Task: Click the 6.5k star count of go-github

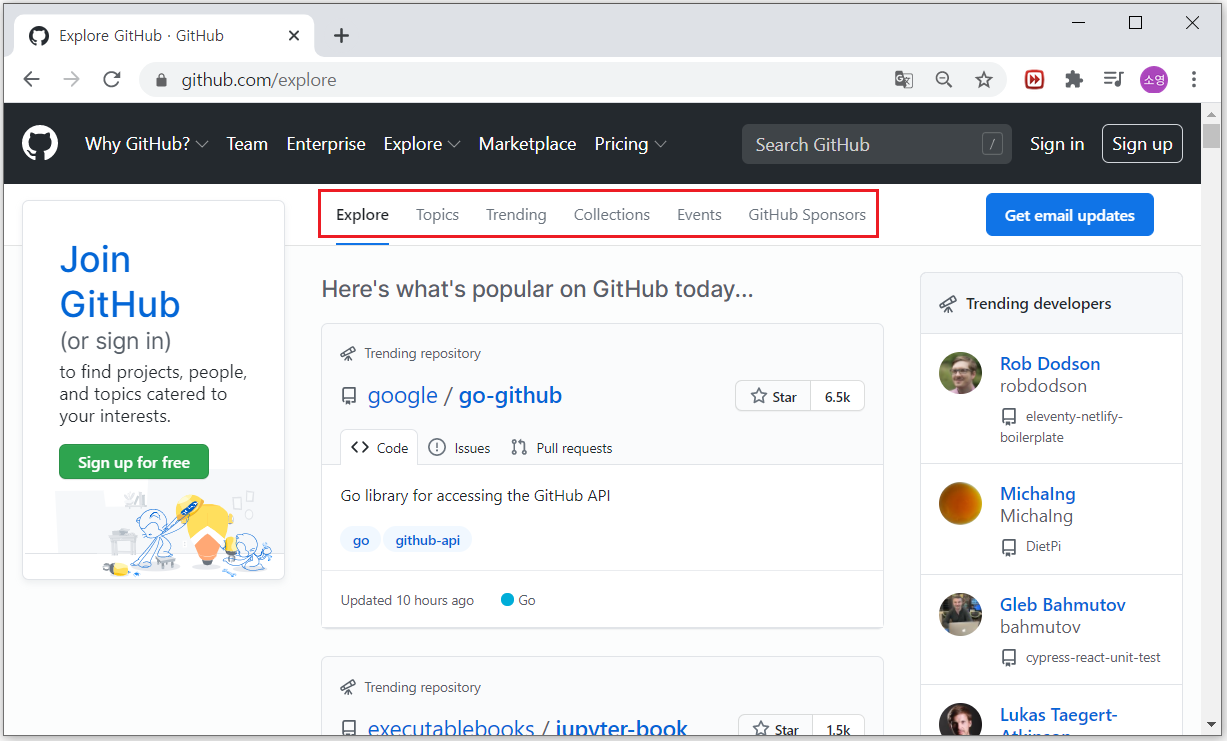Action: click(837, 396)
